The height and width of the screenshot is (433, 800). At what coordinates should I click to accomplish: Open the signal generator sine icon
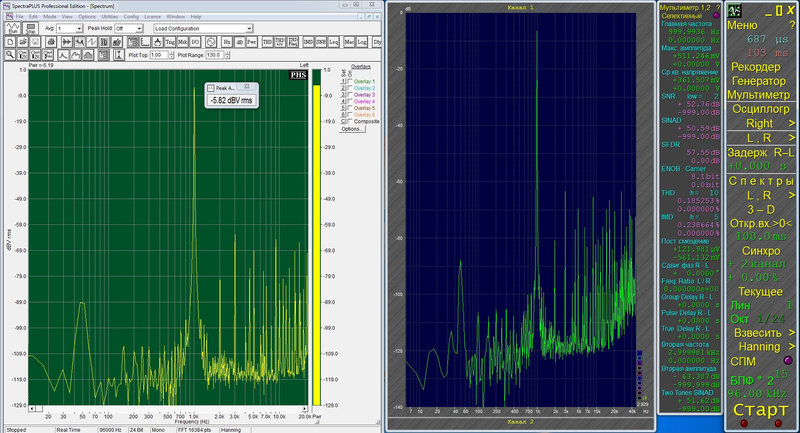211,42
